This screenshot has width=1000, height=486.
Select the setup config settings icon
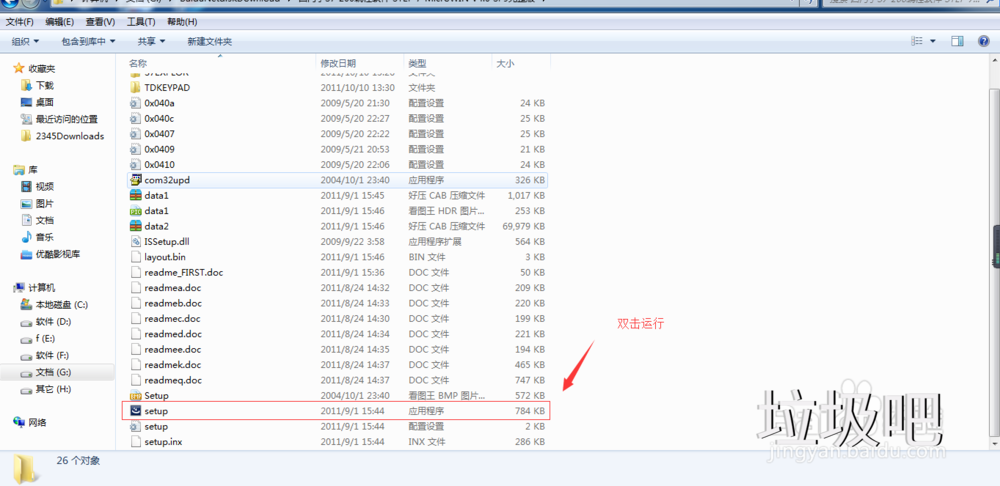pyautogui.click(x=135, y=427)
